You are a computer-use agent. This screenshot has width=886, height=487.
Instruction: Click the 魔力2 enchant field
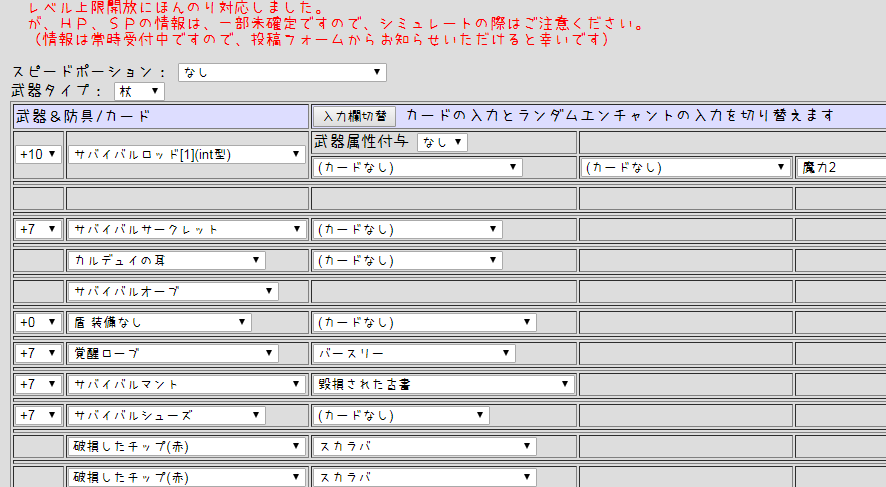[841, 167]
